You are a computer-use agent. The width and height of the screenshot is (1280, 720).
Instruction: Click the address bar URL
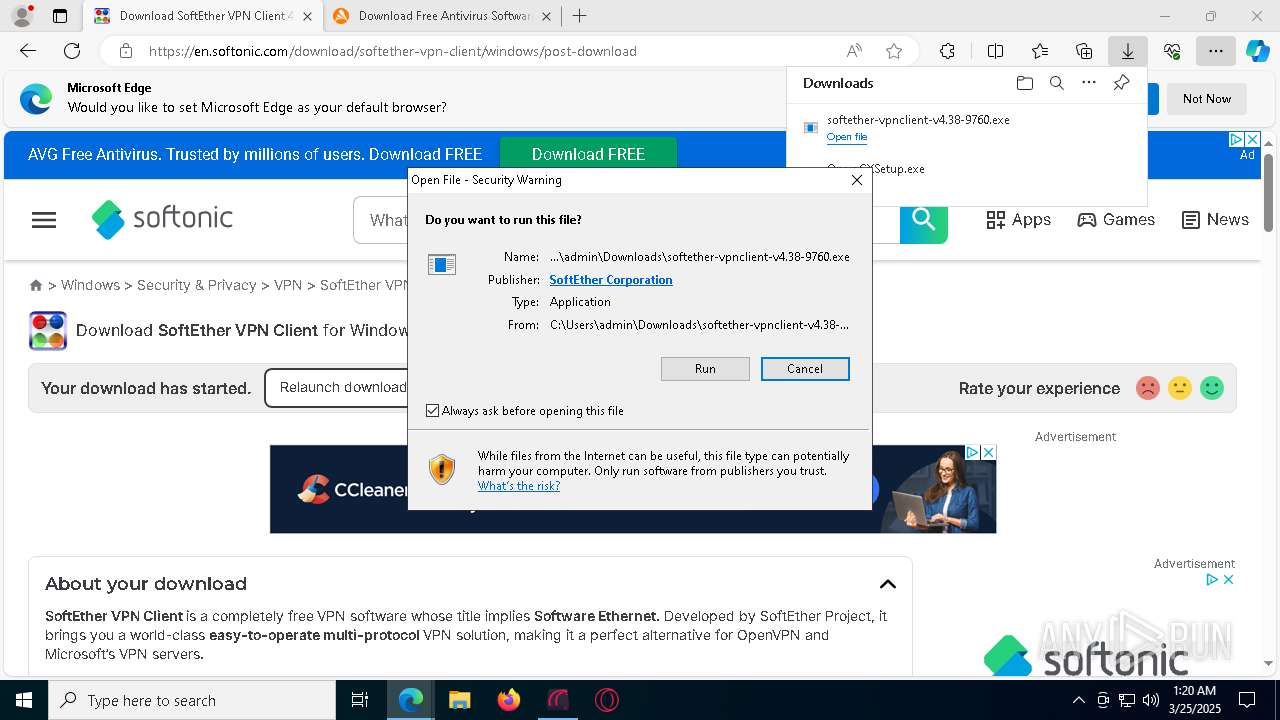coord(393,51)
